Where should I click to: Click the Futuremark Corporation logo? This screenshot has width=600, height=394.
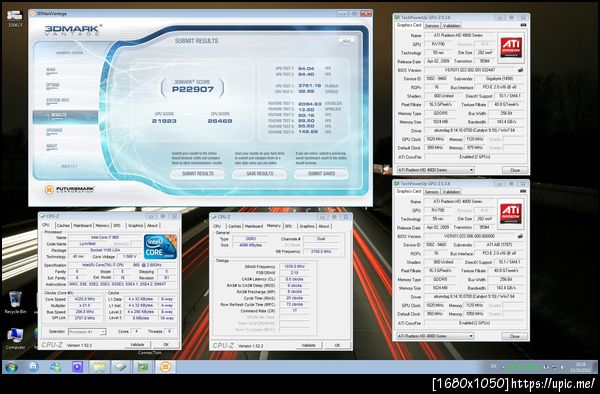(69, 190)
